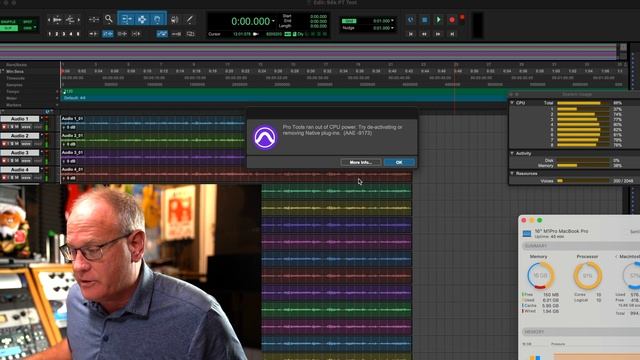
Task: Click the Return to Zero button
Action: 411,34
